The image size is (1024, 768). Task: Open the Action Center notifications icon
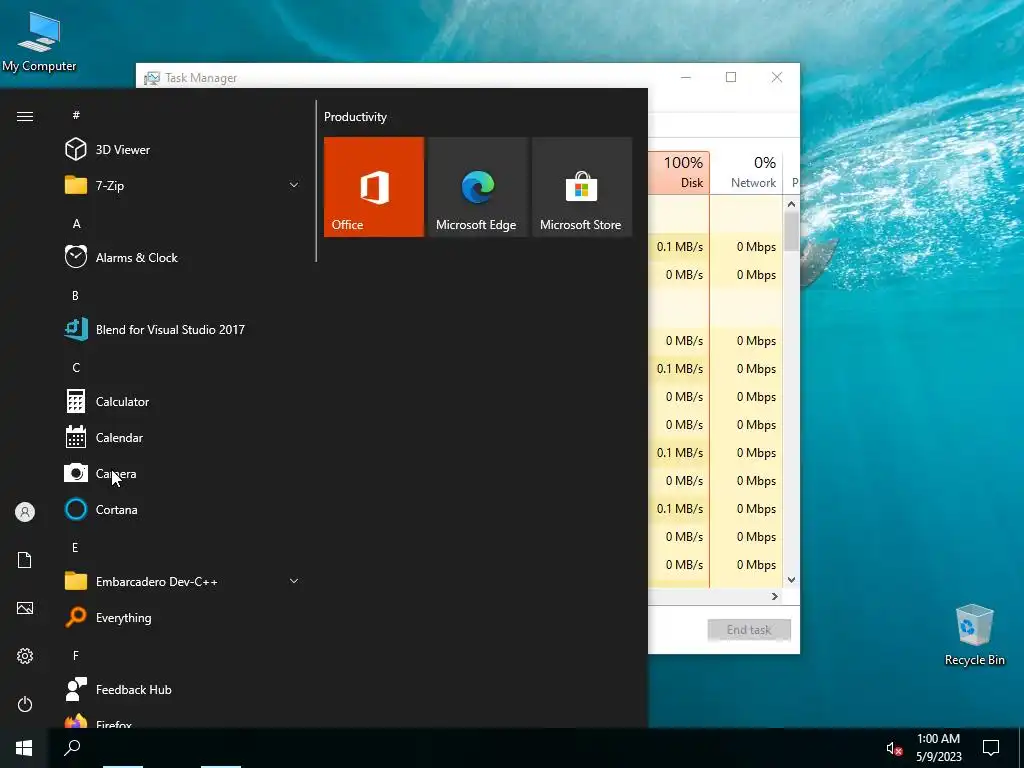991,748
